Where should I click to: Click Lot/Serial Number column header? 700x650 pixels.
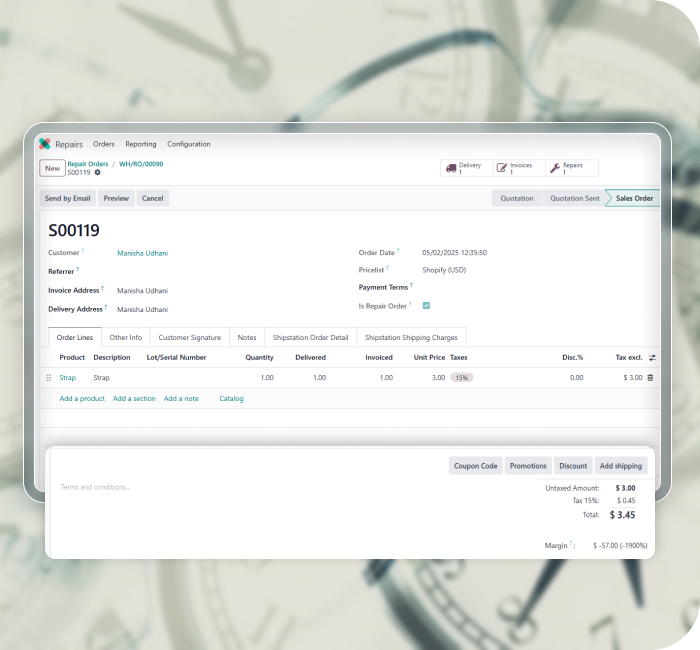[176, 358]
